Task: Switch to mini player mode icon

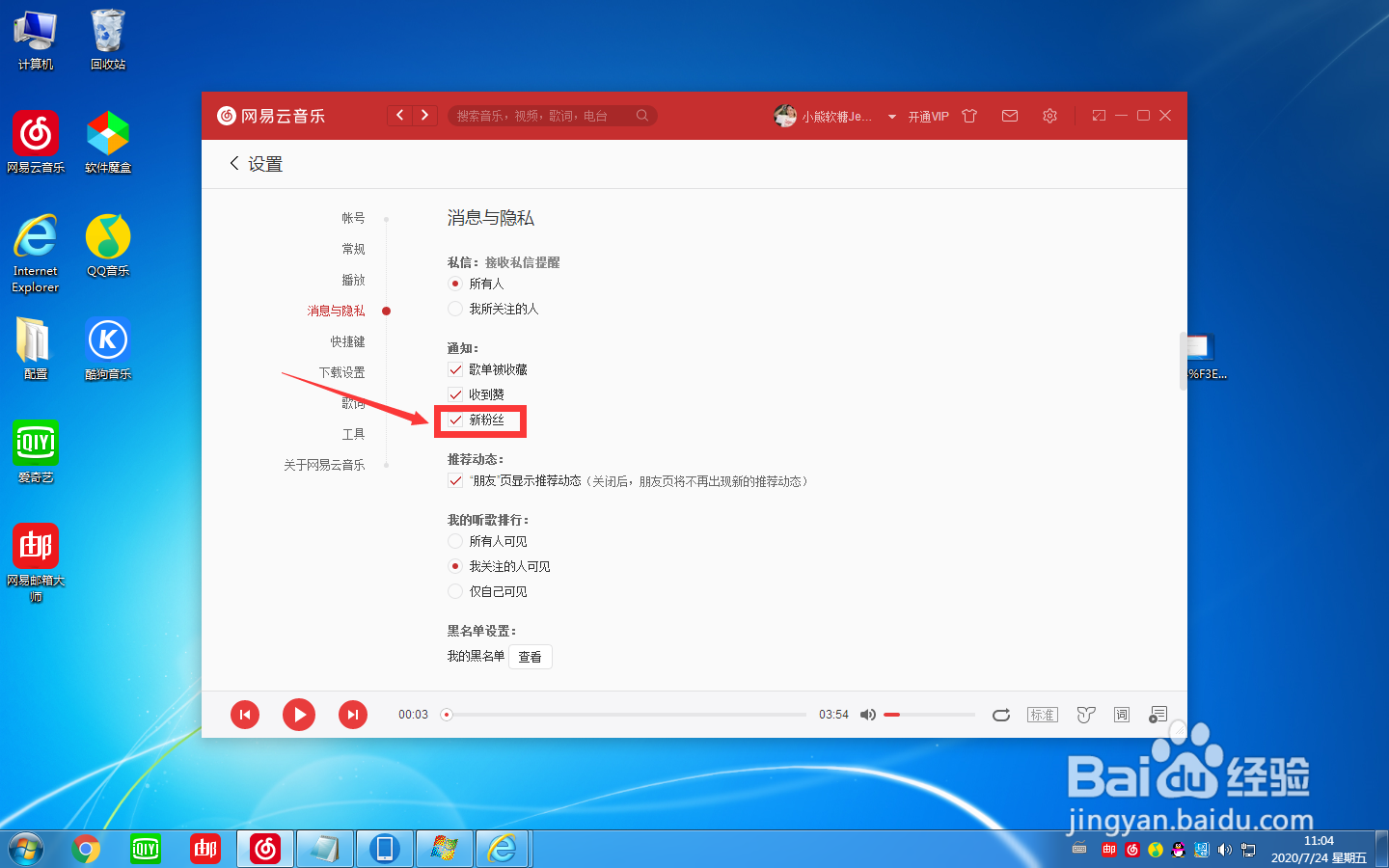Action: point(1099,116)
